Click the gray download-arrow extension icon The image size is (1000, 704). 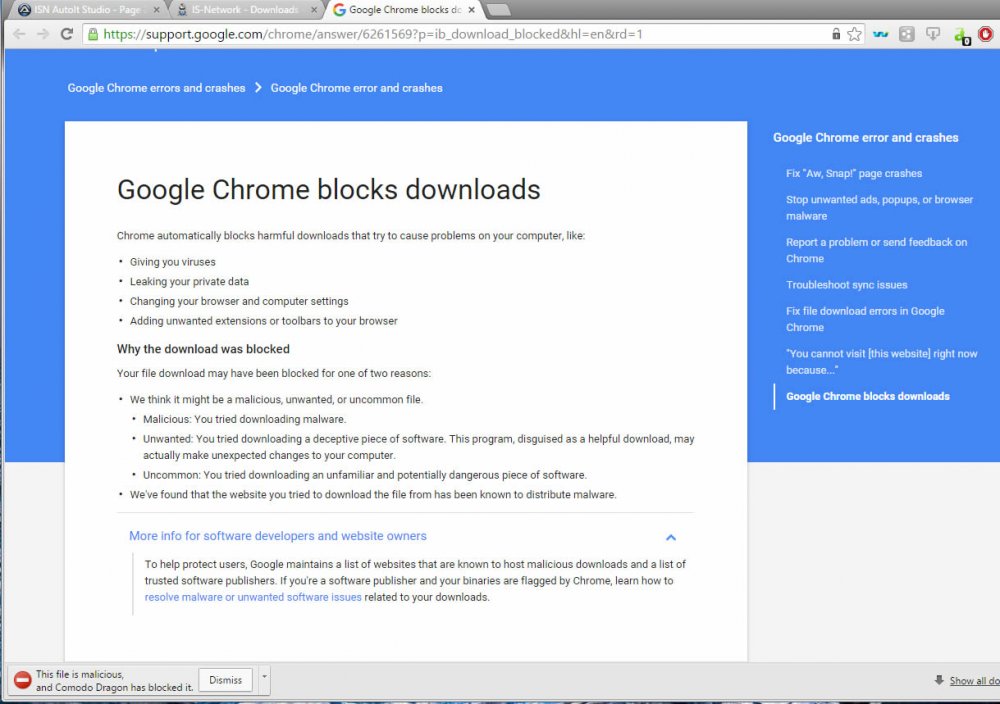932,34
